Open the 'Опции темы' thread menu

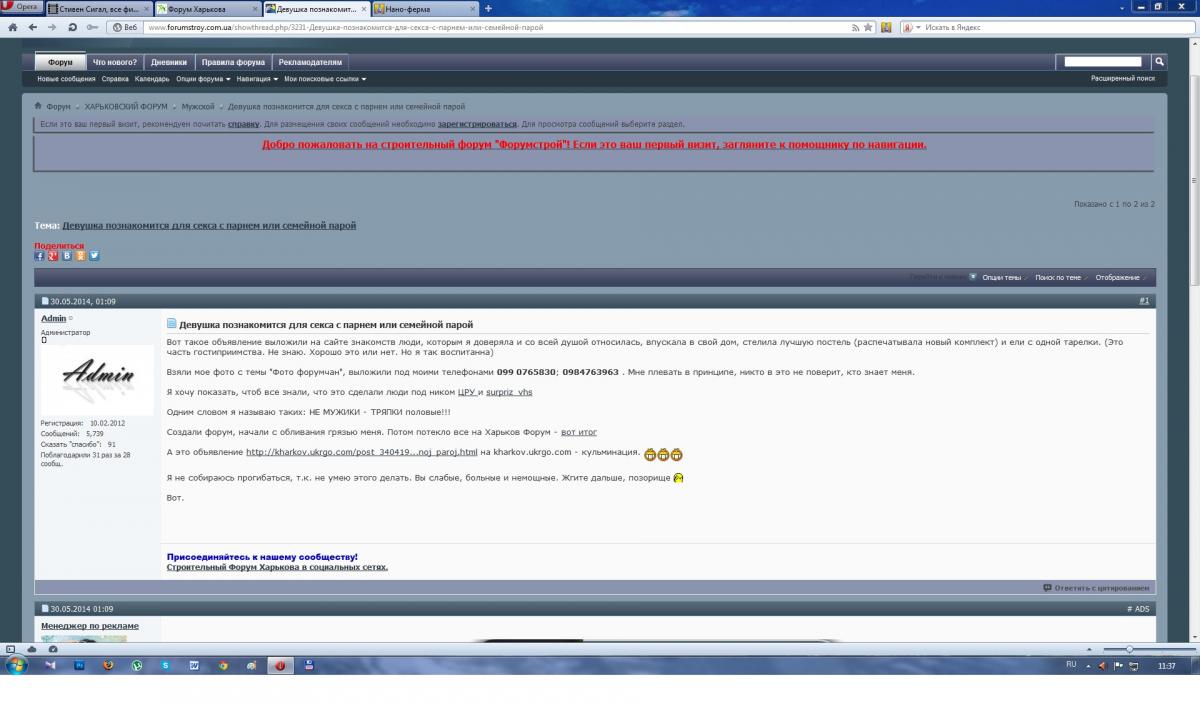pyautogui.click(x=1003, y=278)
